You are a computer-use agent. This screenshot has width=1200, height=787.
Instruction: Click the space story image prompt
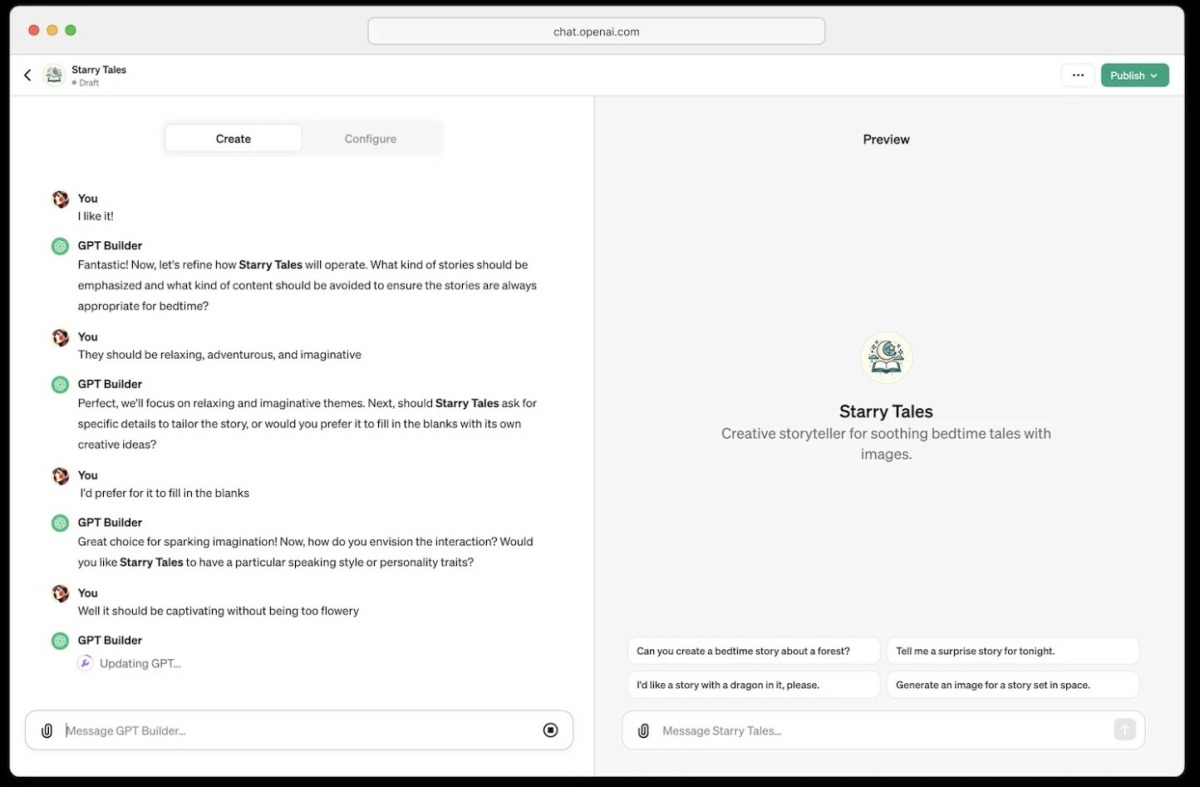coord(1012,685)
